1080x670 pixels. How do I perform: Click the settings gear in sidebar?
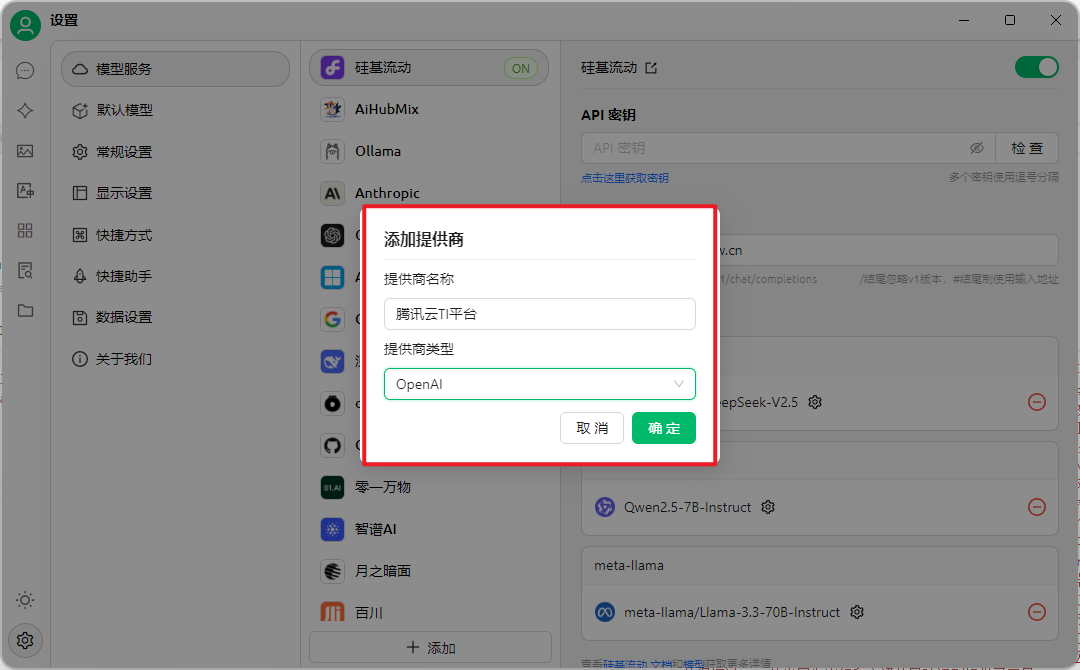pyautogui.click(x=25, y=641)
